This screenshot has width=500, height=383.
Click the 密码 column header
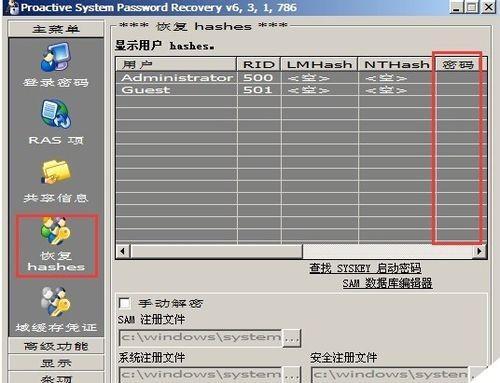click(x=458, y=64)
